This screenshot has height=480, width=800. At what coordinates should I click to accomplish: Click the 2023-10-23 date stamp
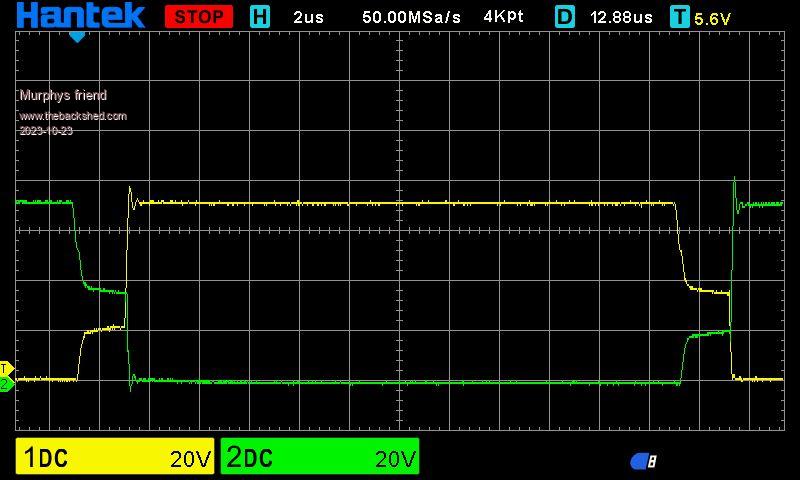tap(46, 131)
